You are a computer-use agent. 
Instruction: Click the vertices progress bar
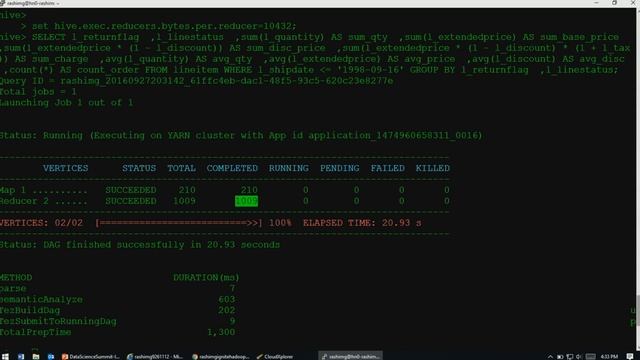pos(179,223)
